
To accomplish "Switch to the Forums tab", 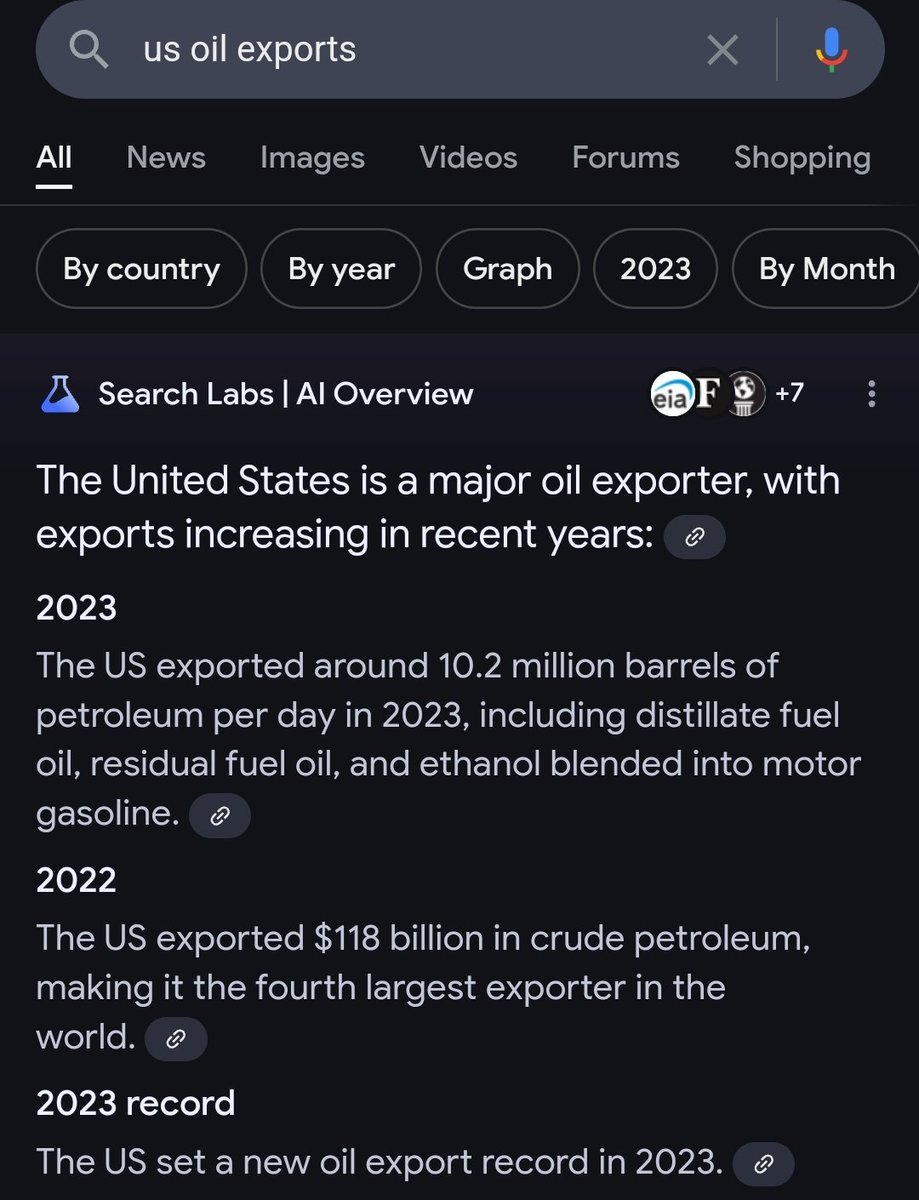I will (626, 158).
